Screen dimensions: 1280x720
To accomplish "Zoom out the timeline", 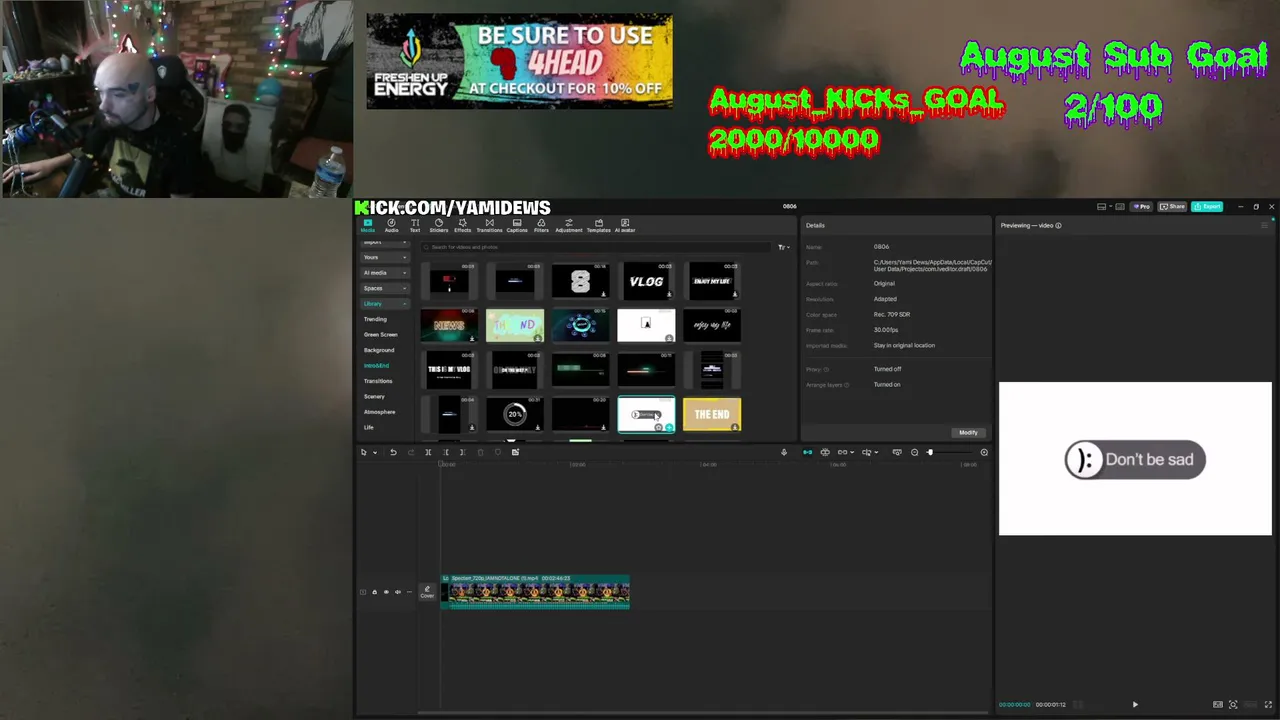I will [x=914, y=453].
